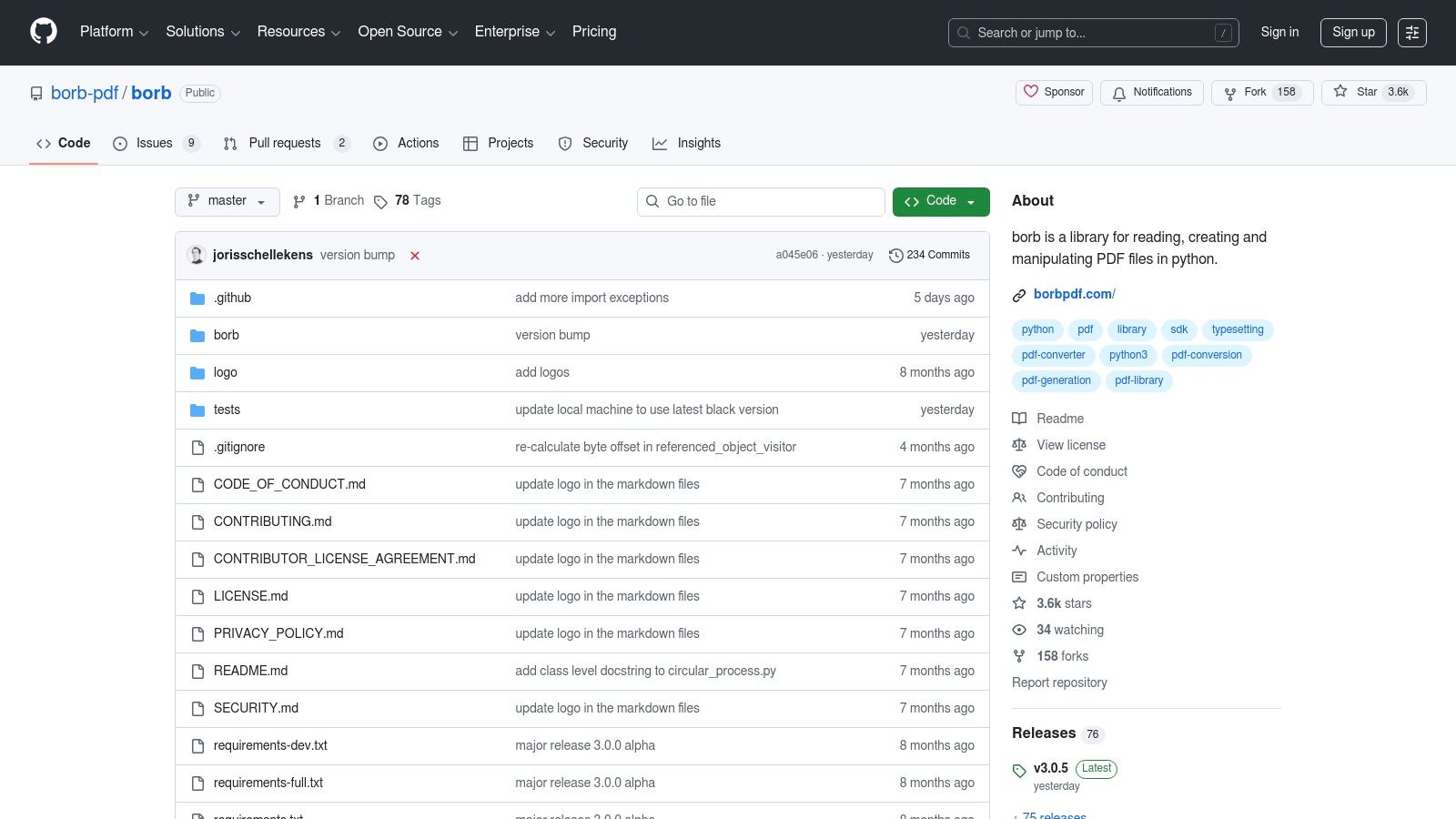This screenshot has height=819, width=1456.
Task: Click the View license scales icon
Action: coord(1018,444)
